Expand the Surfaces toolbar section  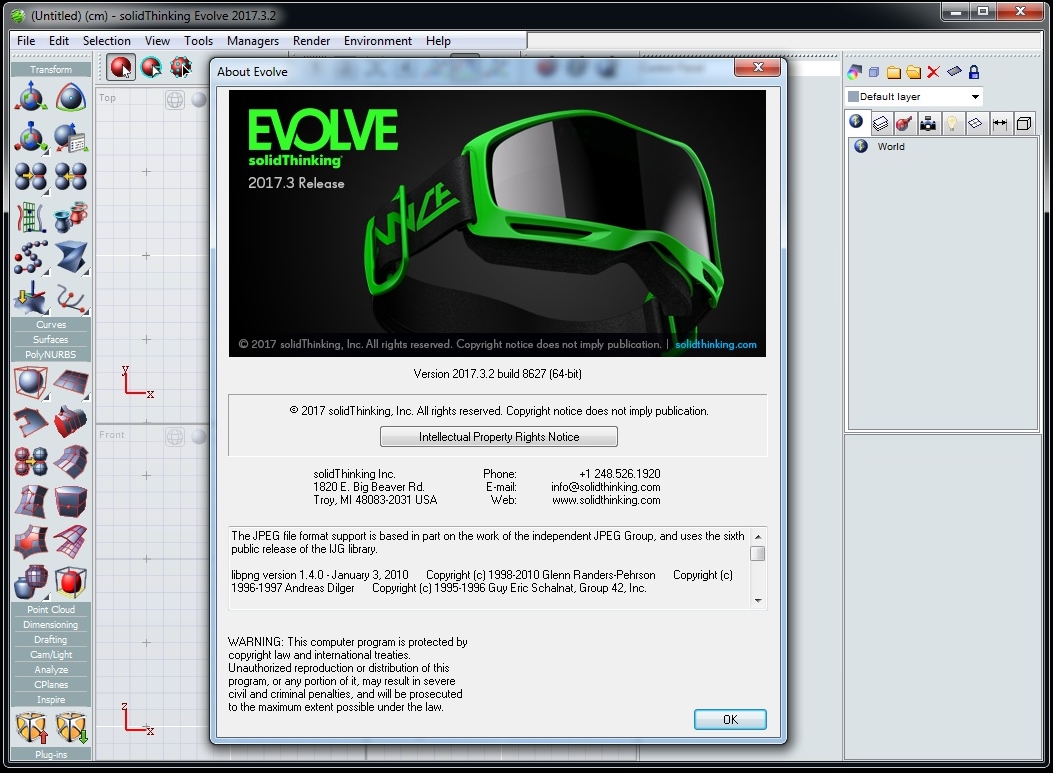[51, 340]
